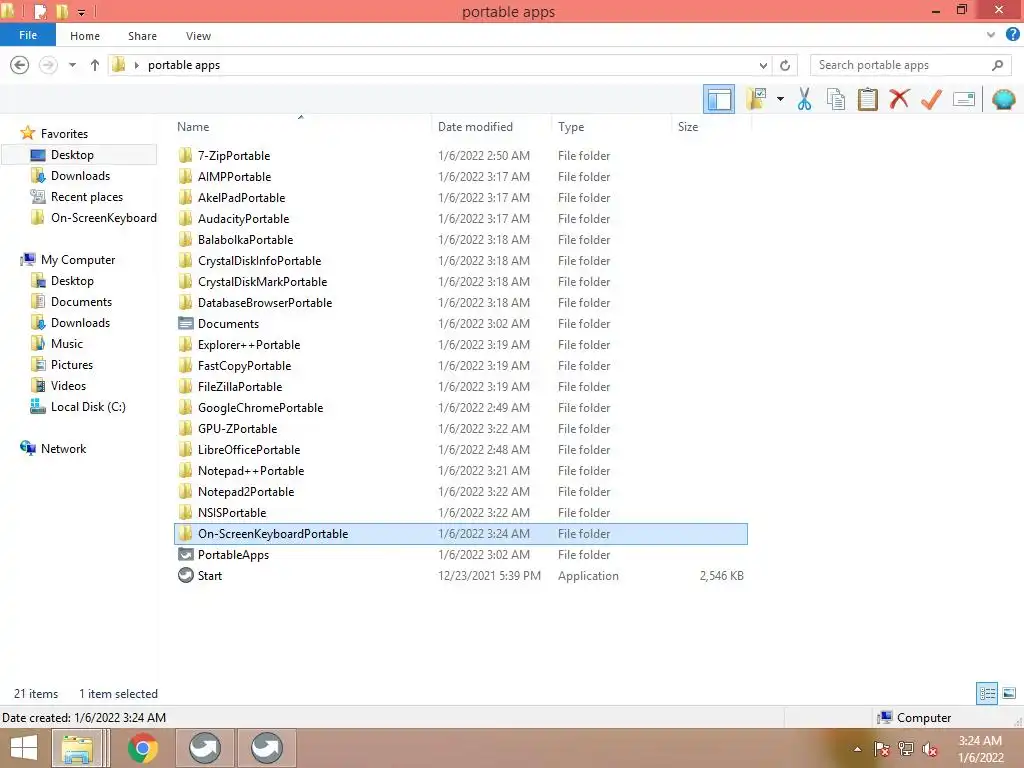This screenshot has height=768, width=1024.
Task: Select Favorites in the navigation pane
Action: (x=64, y=133)
